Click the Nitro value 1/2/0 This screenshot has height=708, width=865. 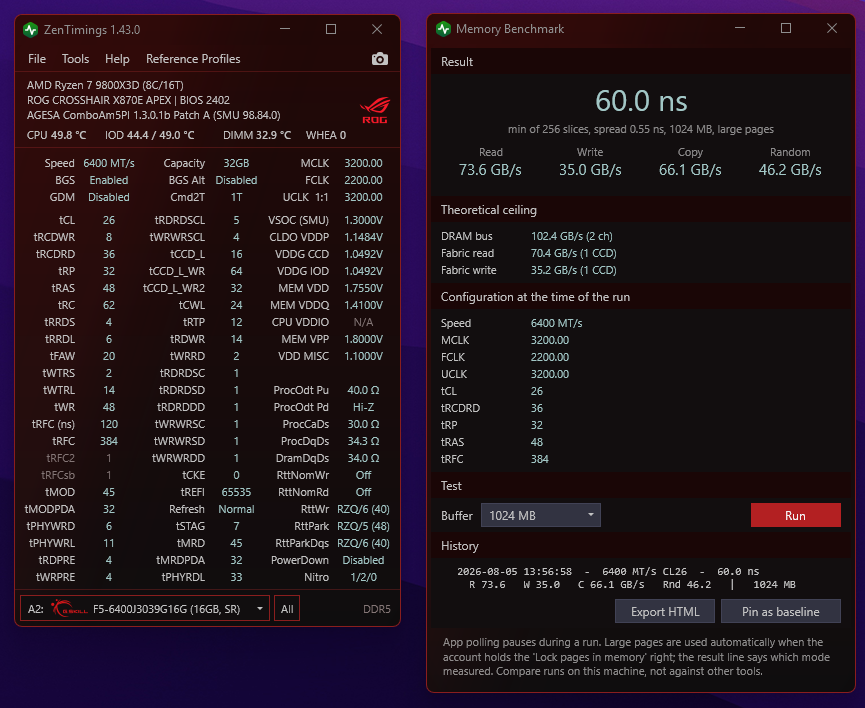363,577
